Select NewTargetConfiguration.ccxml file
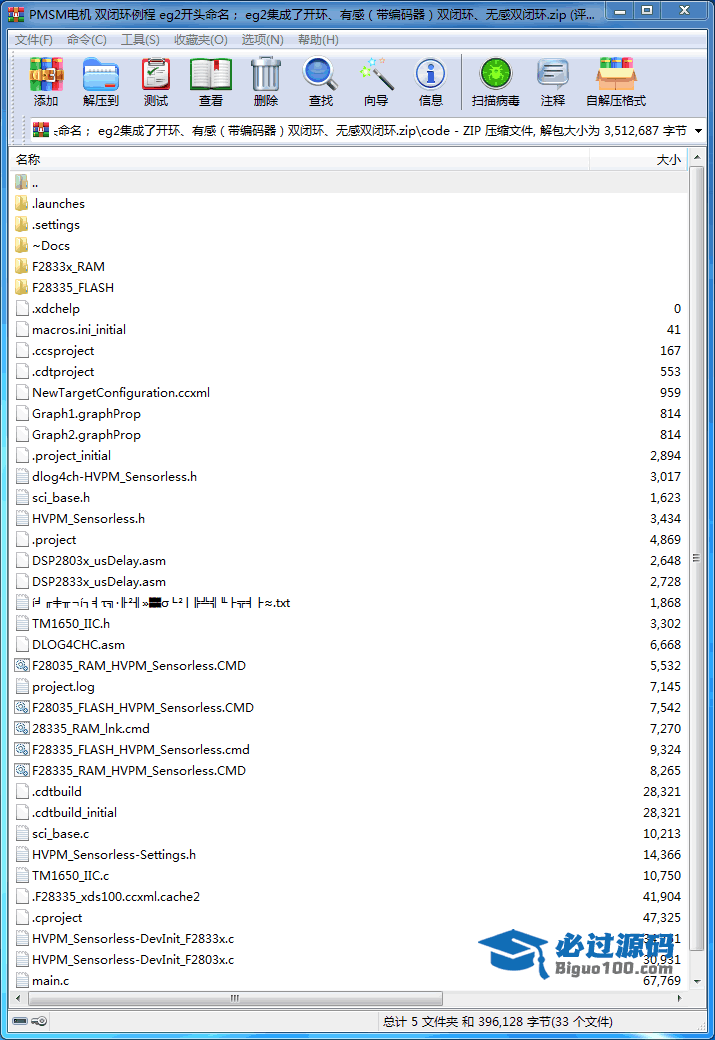The image size is (715, 1040). [121, 393]
